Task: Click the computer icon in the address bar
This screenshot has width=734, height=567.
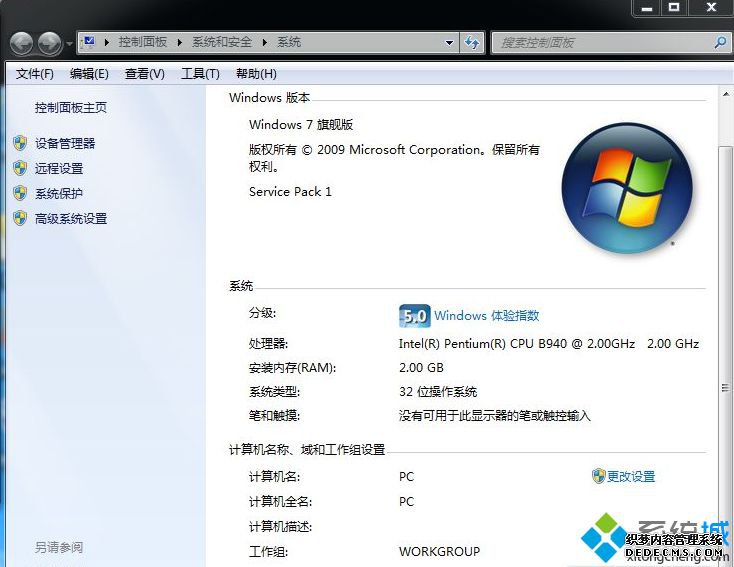Action: click(88, 42)
